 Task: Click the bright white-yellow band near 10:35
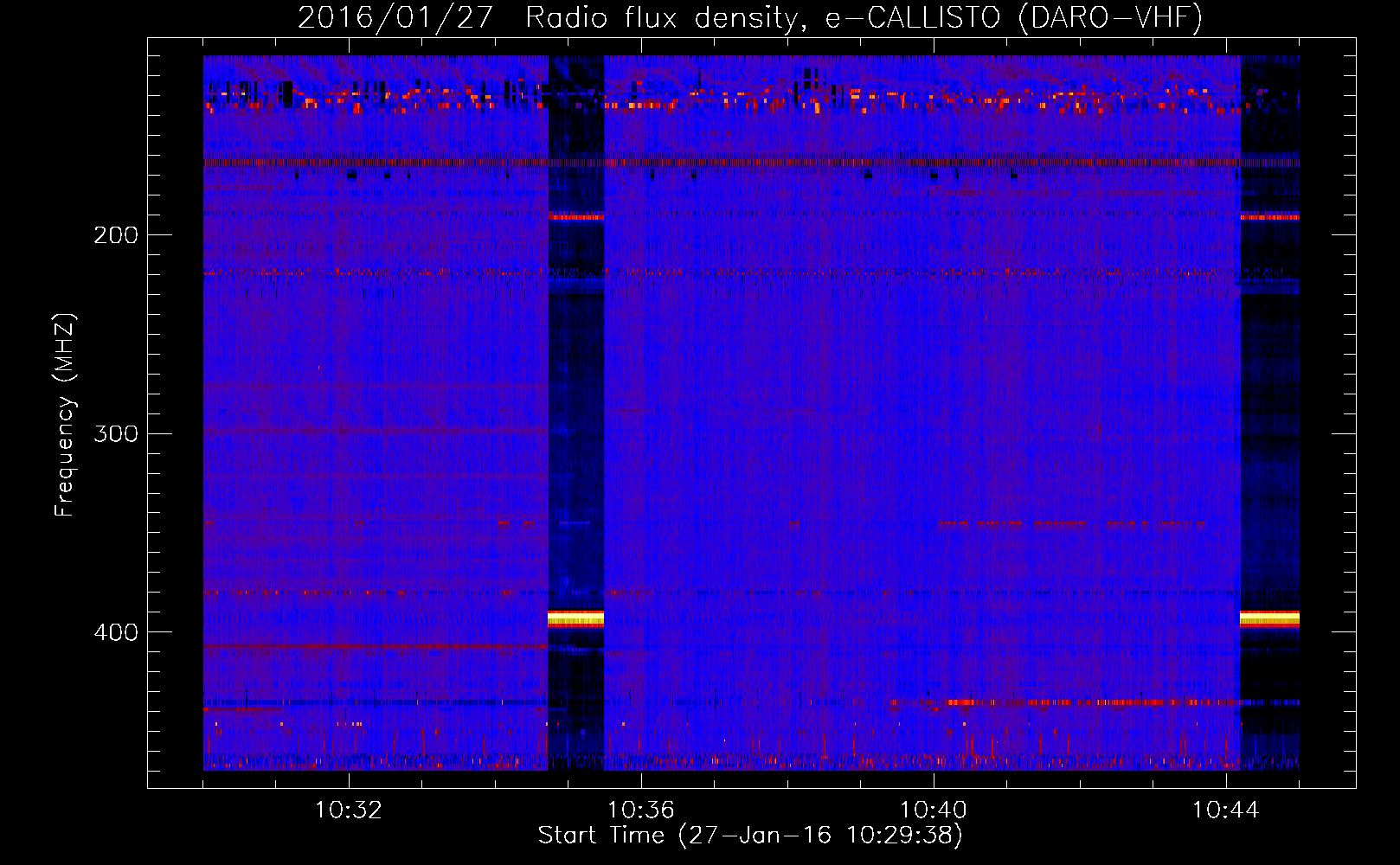(x=575, y=618)
